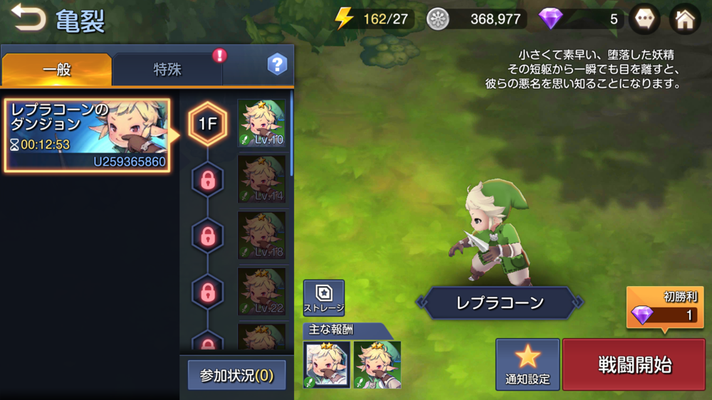Switch to the 特殊 tab

point(167,69)
